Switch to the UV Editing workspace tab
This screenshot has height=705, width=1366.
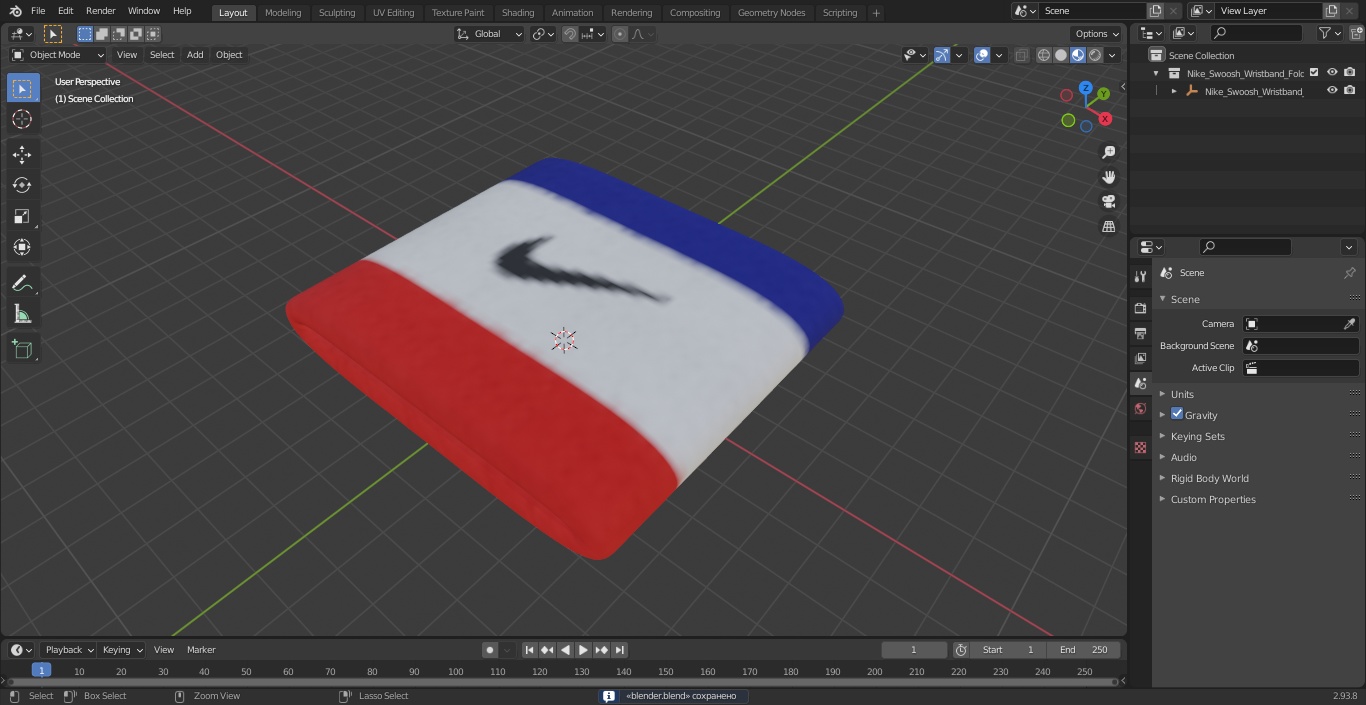point(393,13)
